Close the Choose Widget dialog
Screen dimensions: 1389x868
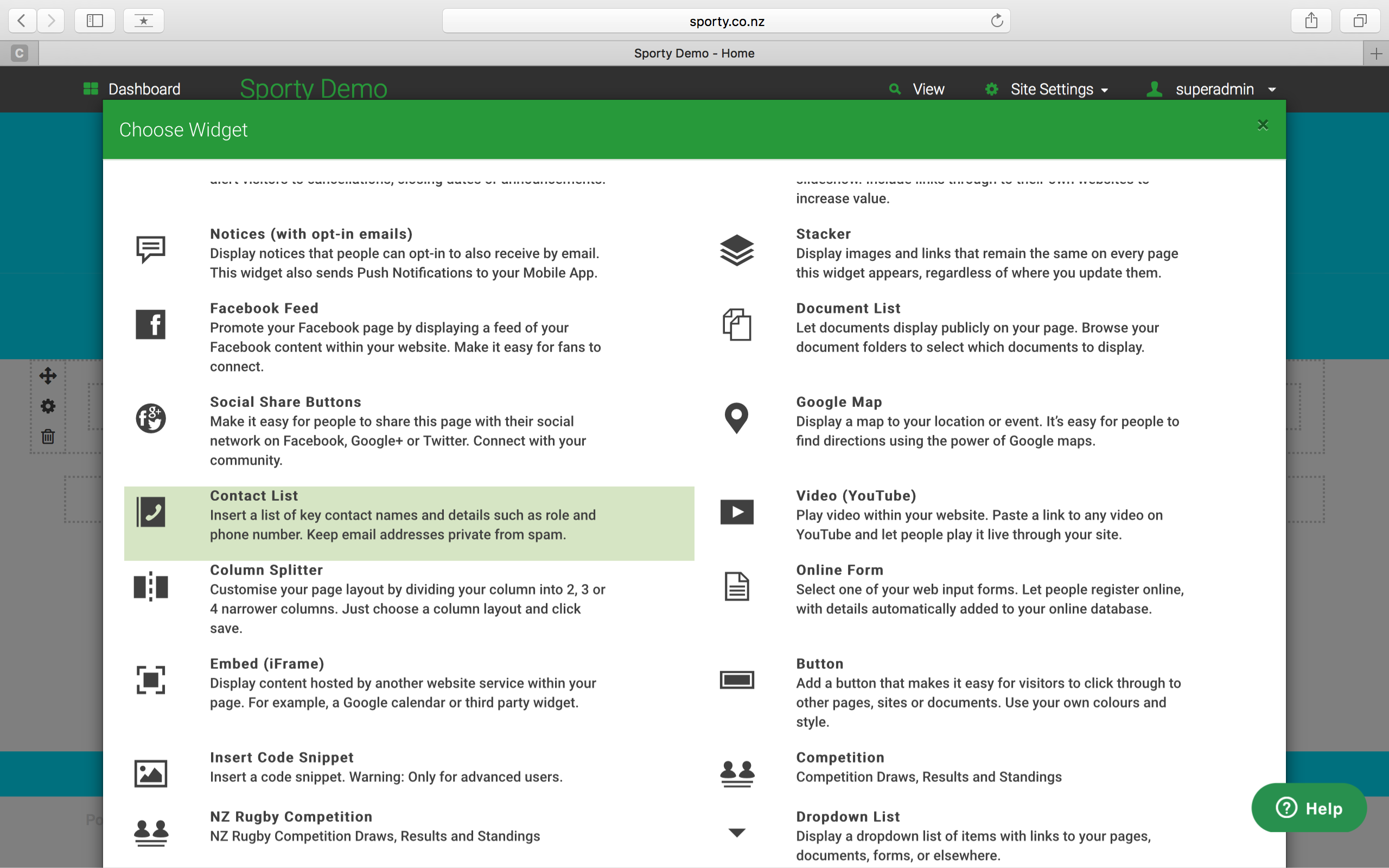(x=1263, y=125)
